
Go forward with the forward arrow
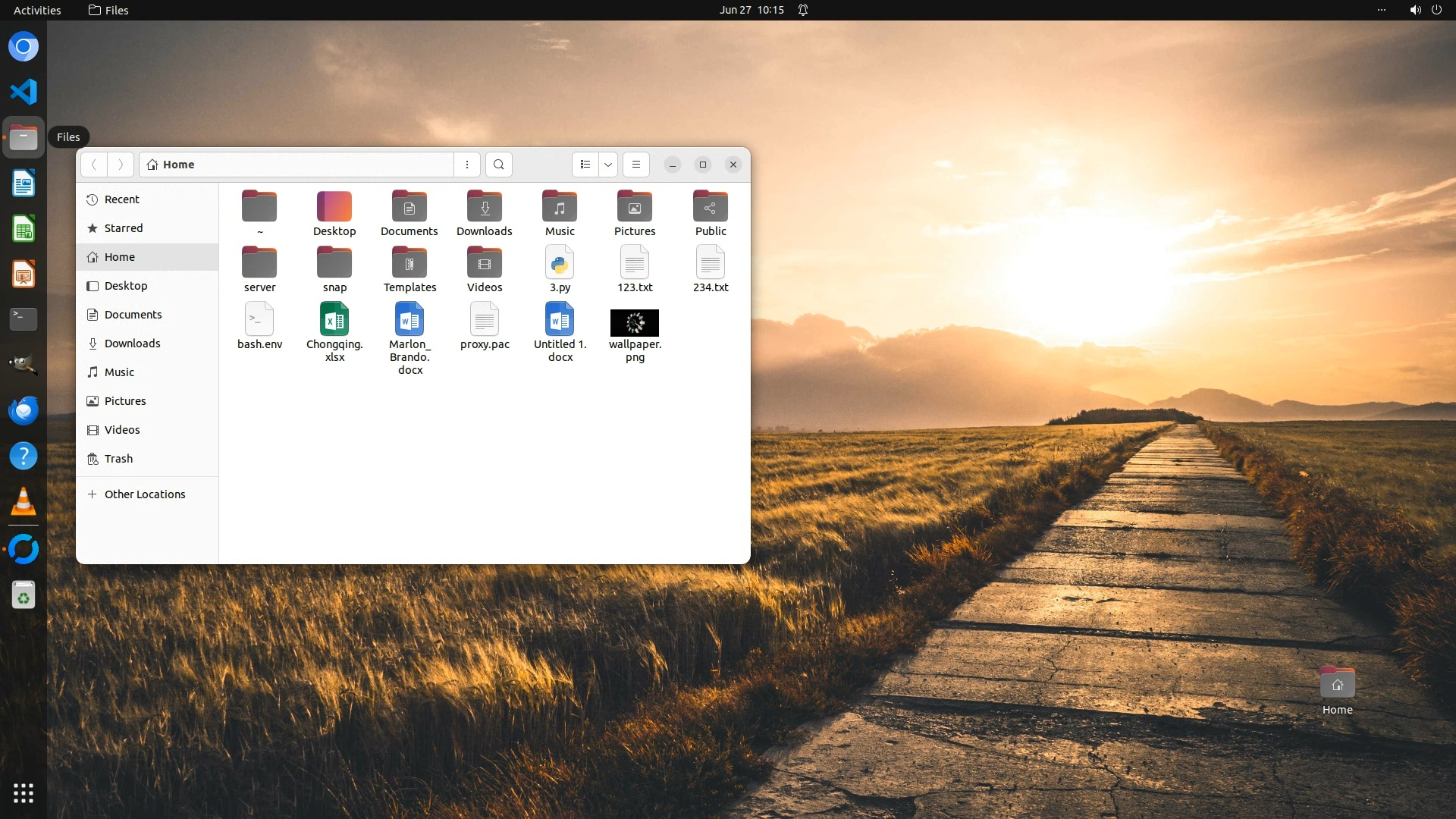(x=121, y=165)
